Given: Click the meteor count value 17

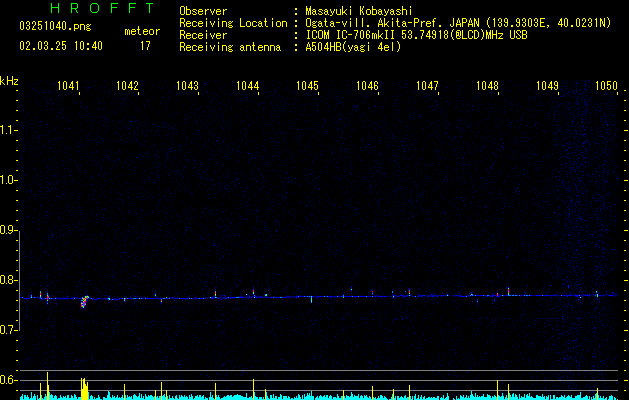Looking at the screenshot, I should pos(145,46).
